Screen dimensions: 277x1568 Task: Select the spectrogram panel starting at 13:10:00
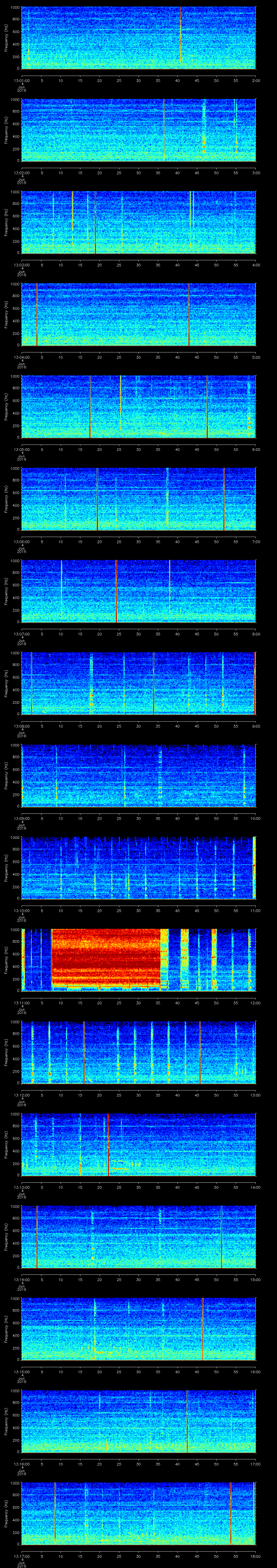(x=139, y=868)
